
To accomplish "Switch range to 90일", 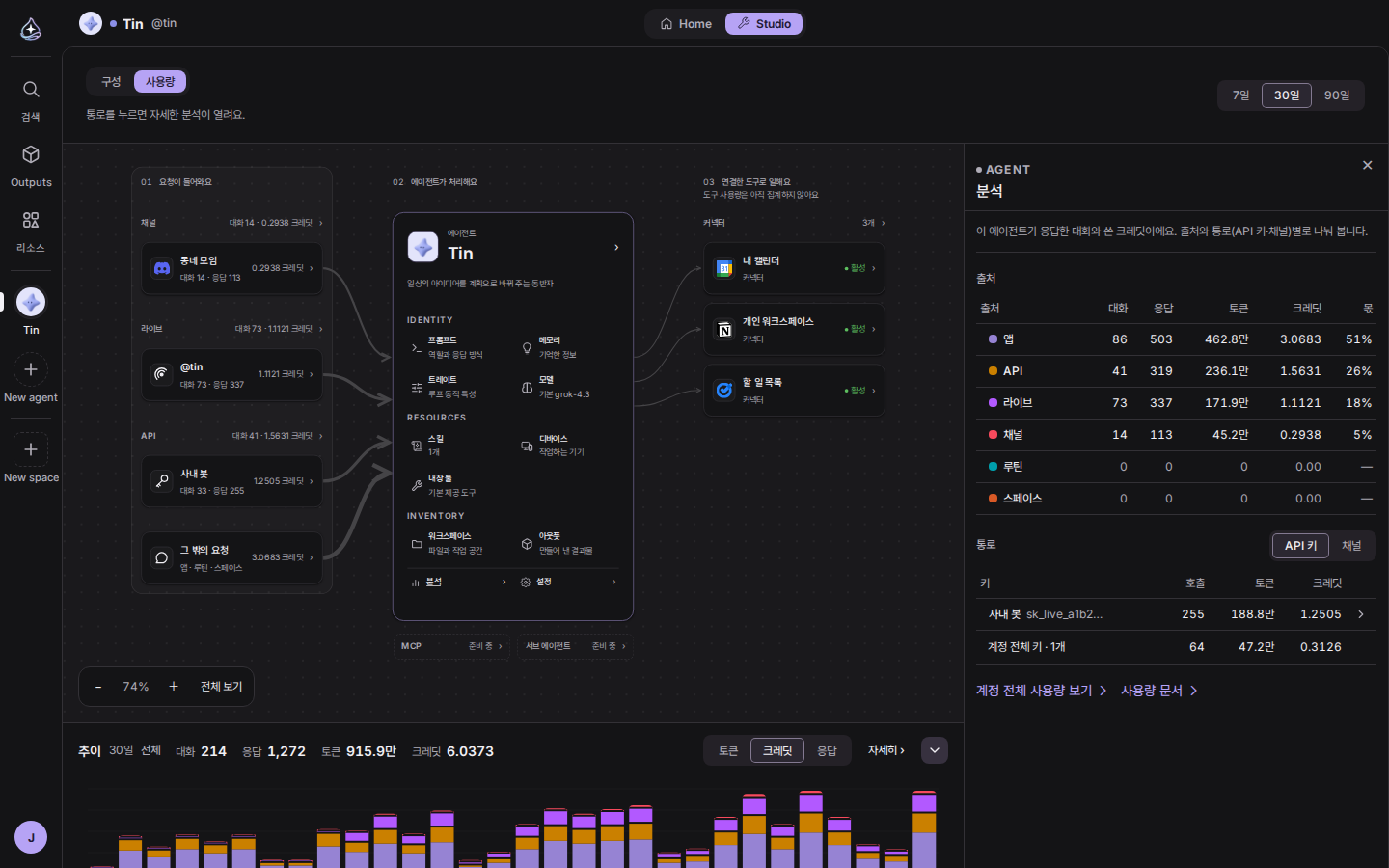I will (x=1337, y=95).
